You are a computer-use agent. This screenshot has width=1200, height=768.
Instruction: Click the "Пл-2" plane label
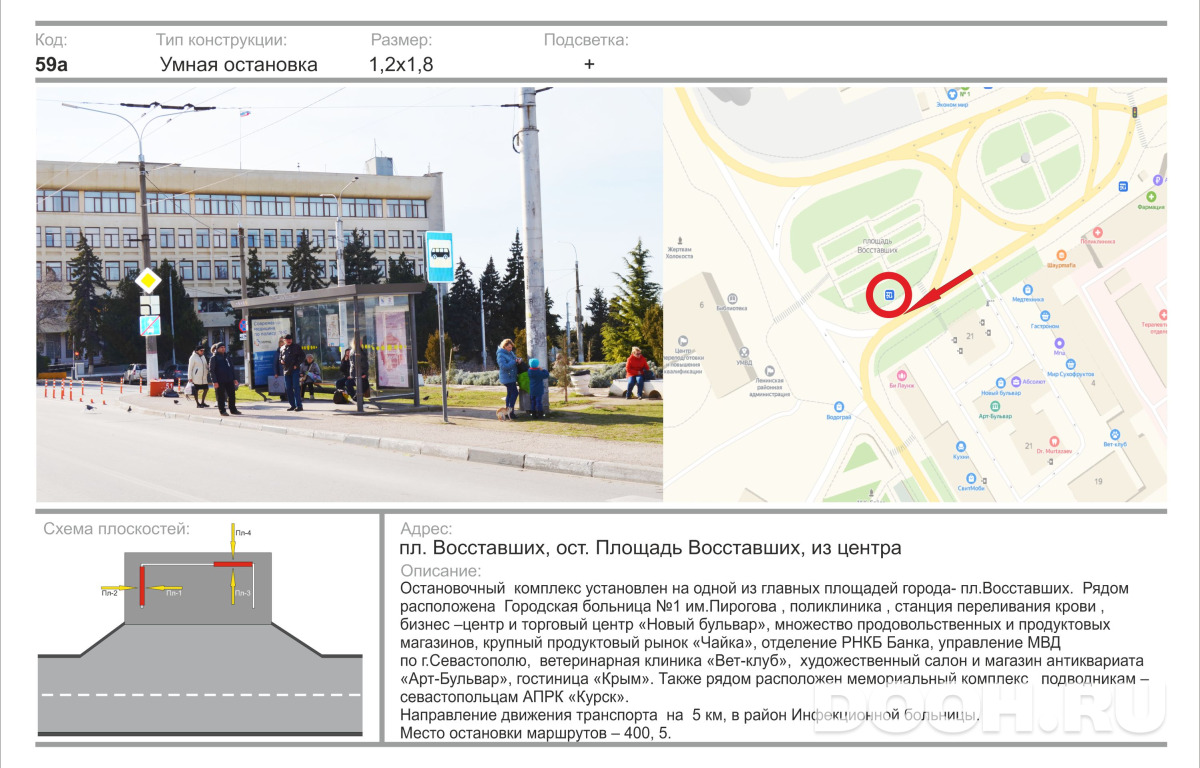pyautogui.click(x=109, y=594)
